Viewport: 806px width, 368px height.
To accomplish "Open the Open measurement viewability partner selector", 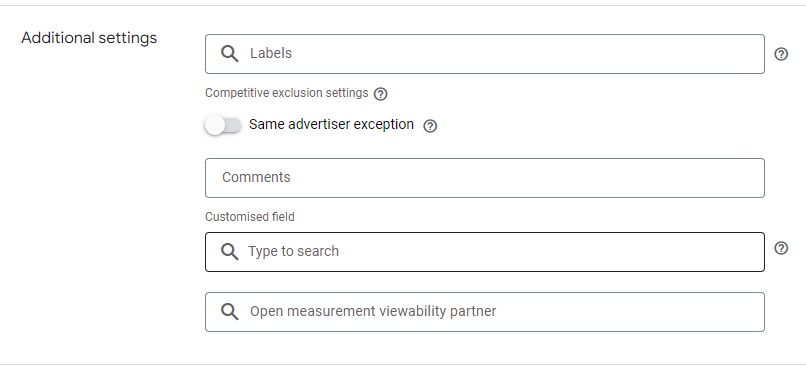I will (x=485, y=312).
